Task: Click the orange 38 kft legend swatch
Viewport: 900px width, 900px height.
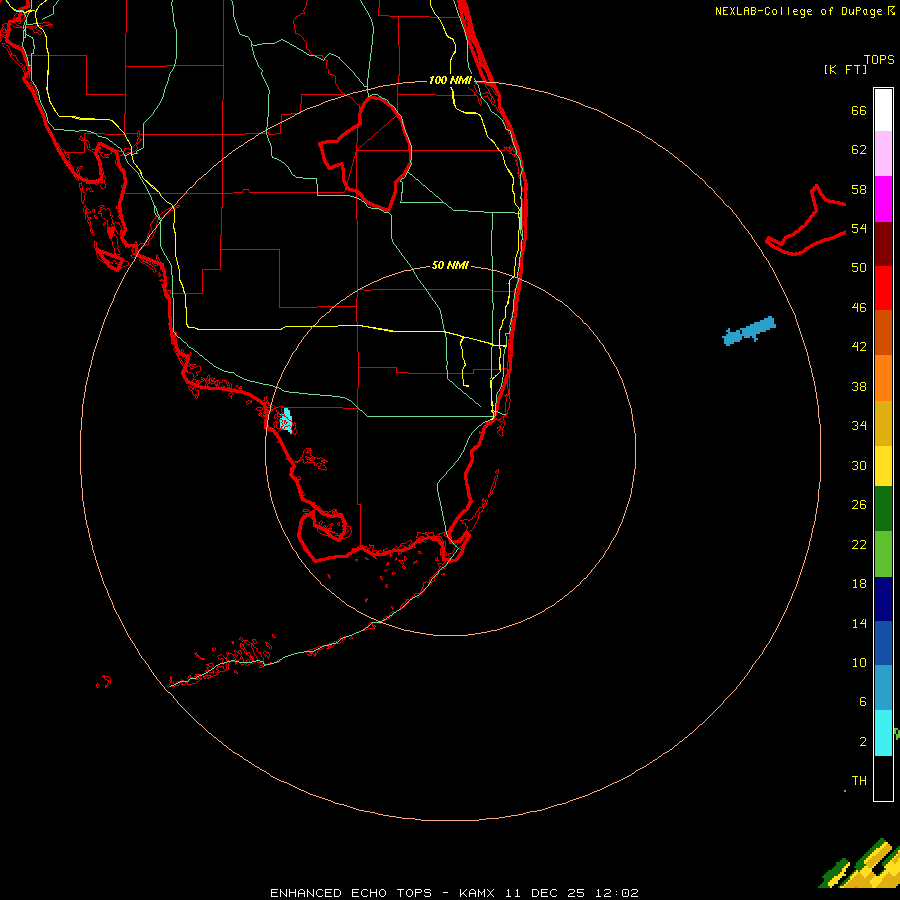Action: (x=883, y=378)
